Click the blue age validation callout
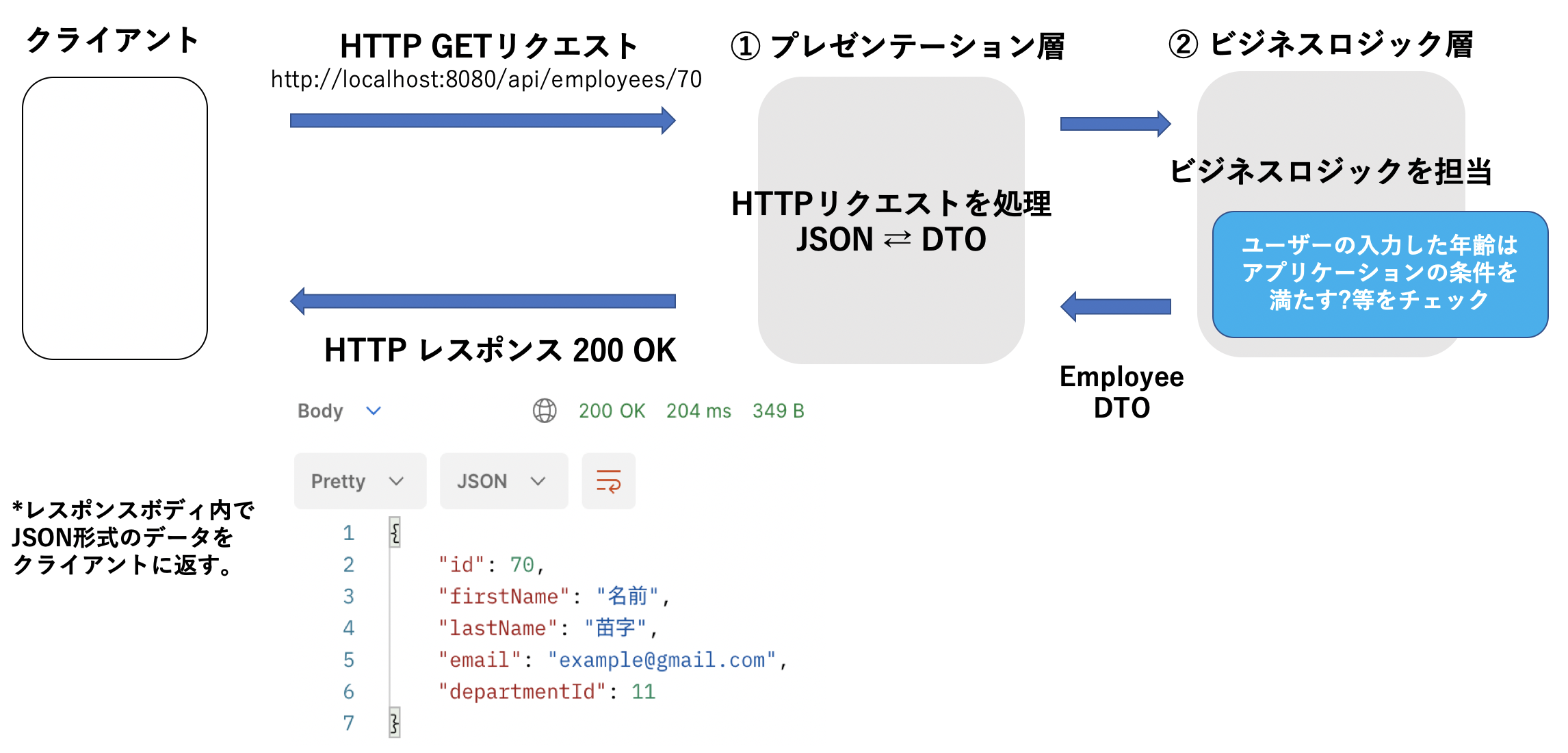1568x753 pixels. coord(1382,272)
